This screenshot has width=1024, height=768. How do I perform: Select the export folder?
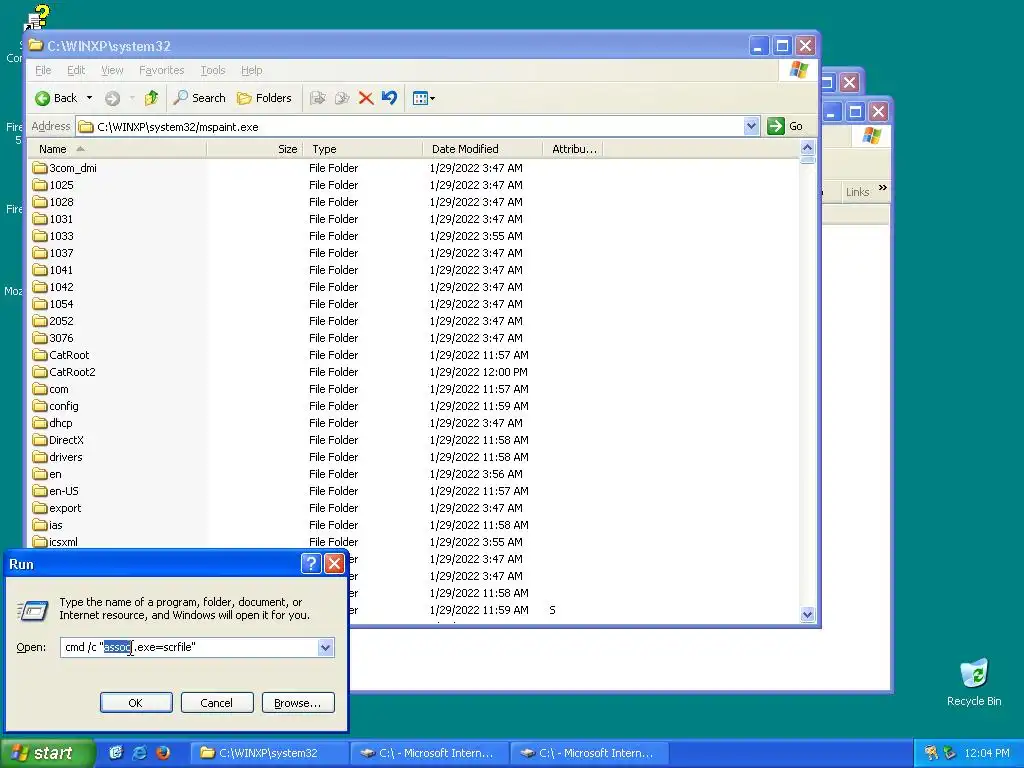(x=57, y=507)
